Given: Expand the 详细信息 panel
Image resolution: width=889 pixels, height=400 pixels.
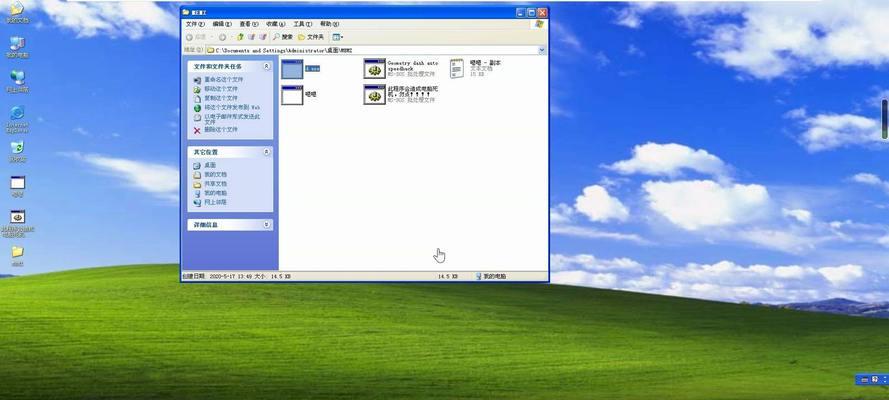Looking at the screenshot, I should [266, 225].
